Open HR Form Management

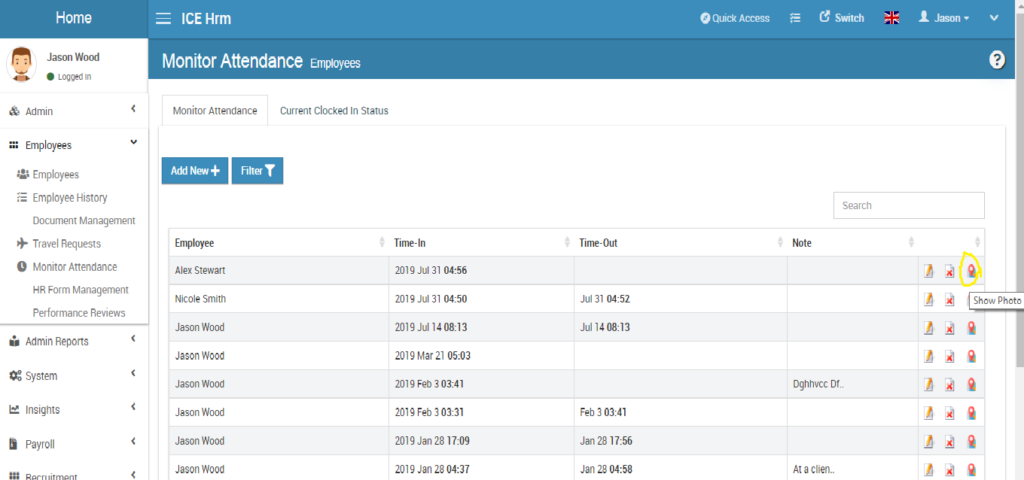click(x=80, y=289)
